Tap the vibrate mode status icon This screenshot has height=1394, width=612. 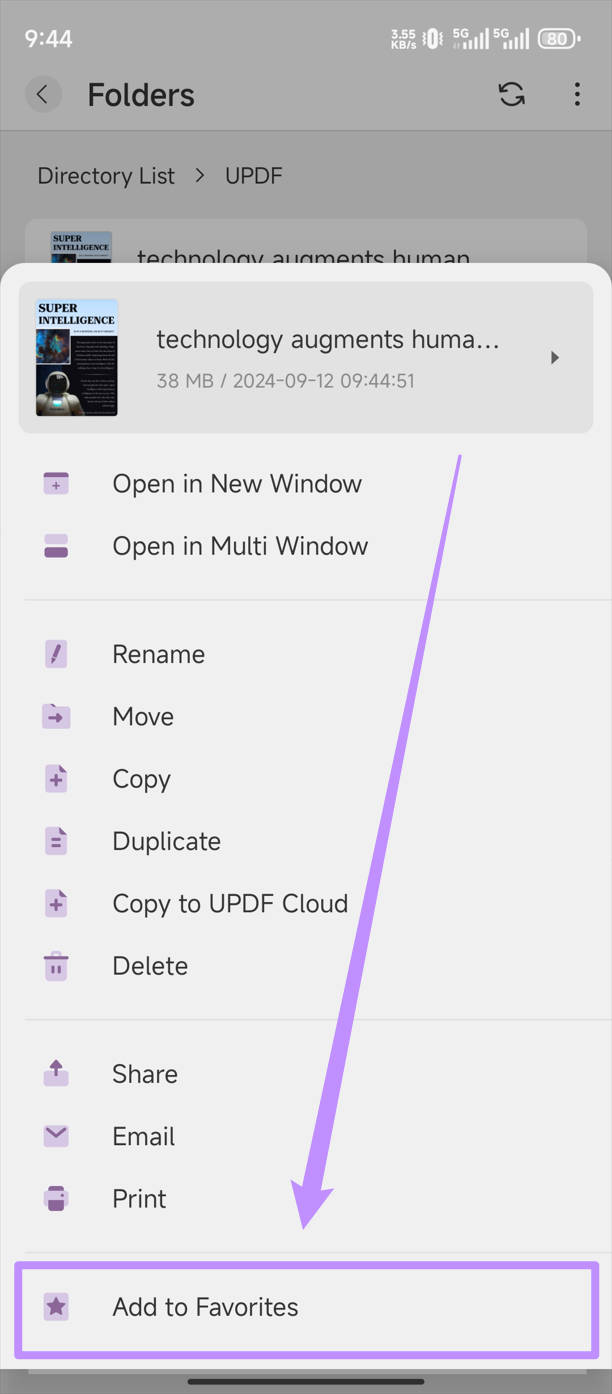432,39
